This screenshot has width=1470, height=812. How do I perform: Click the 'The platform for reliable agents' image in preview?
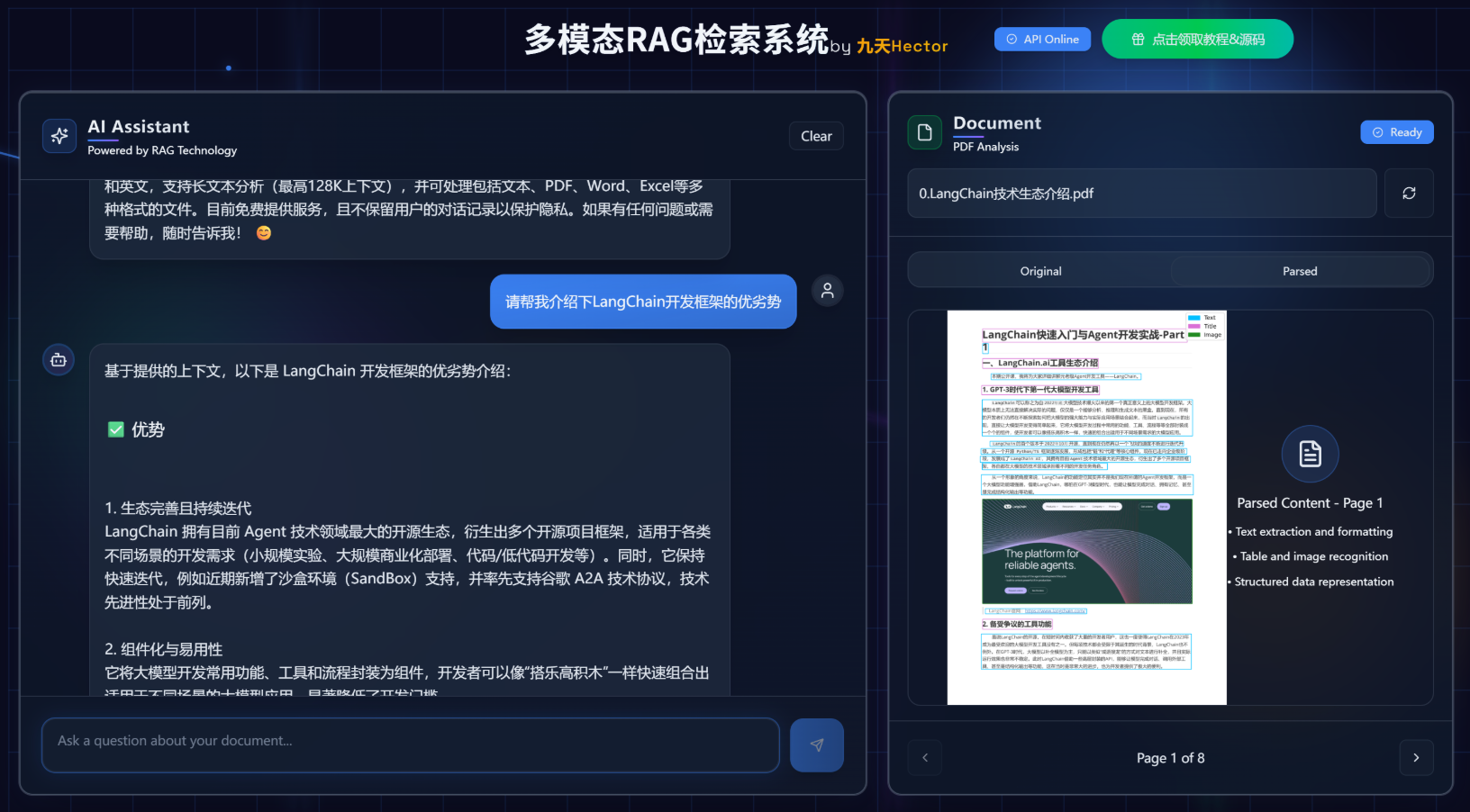pyautogui.click(x=1087, y=551)
